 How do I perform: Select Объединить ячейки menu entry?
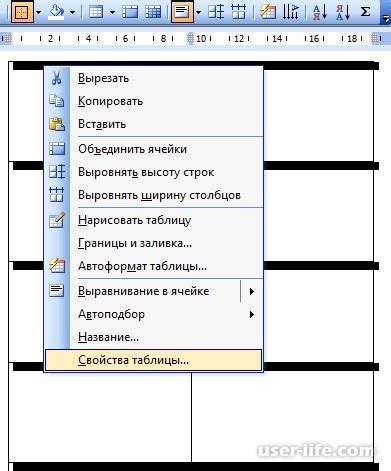tap(153, 149)
